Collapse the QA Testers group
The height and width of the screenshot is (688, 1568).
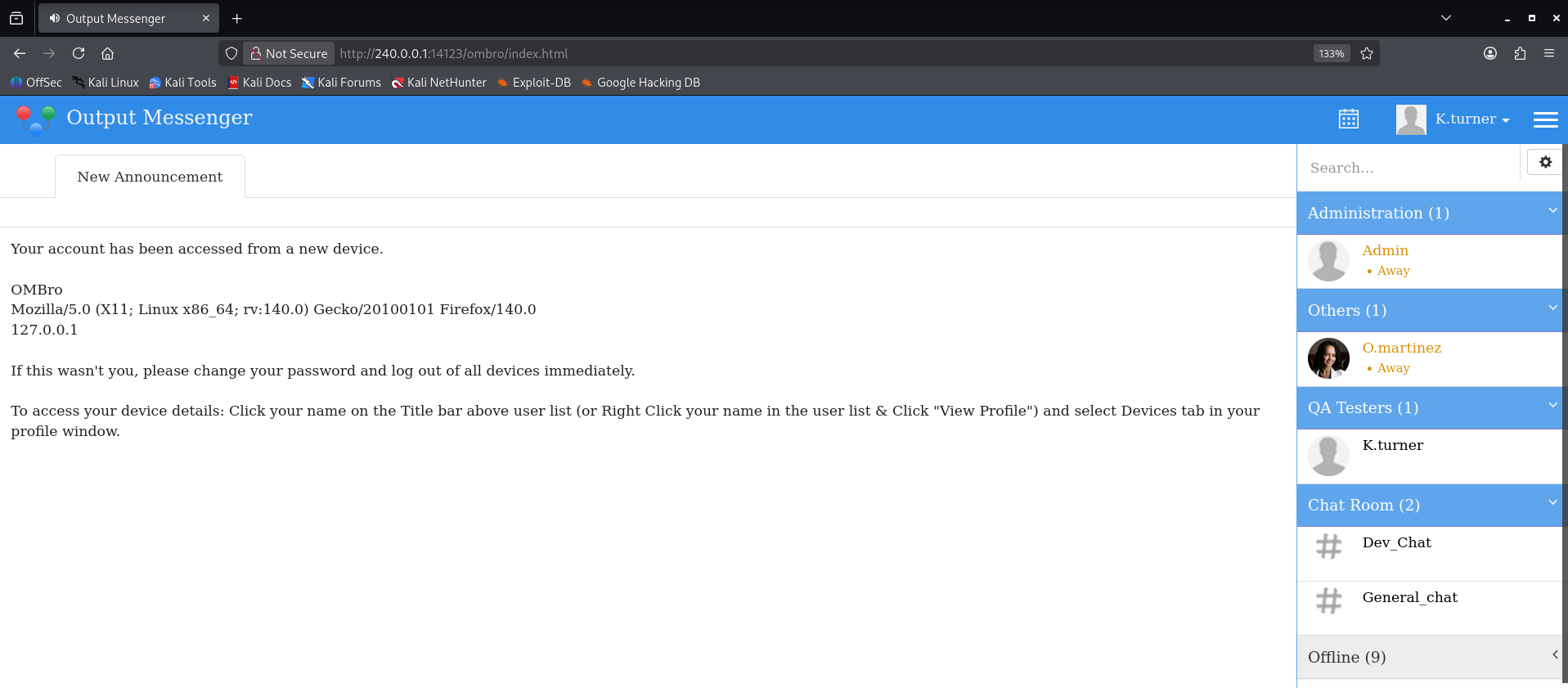tap(1552, 406)
